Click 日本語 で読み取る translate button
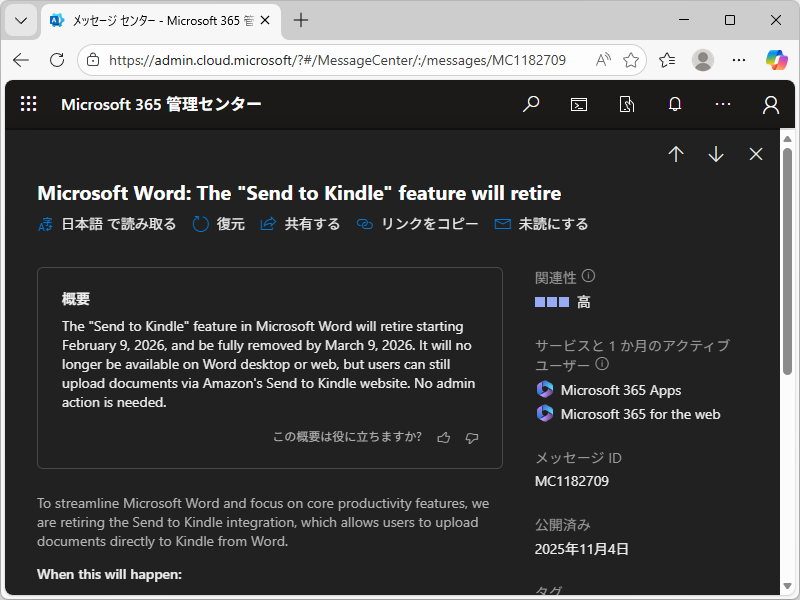800x600 pixels. click(x=107, y=224)
